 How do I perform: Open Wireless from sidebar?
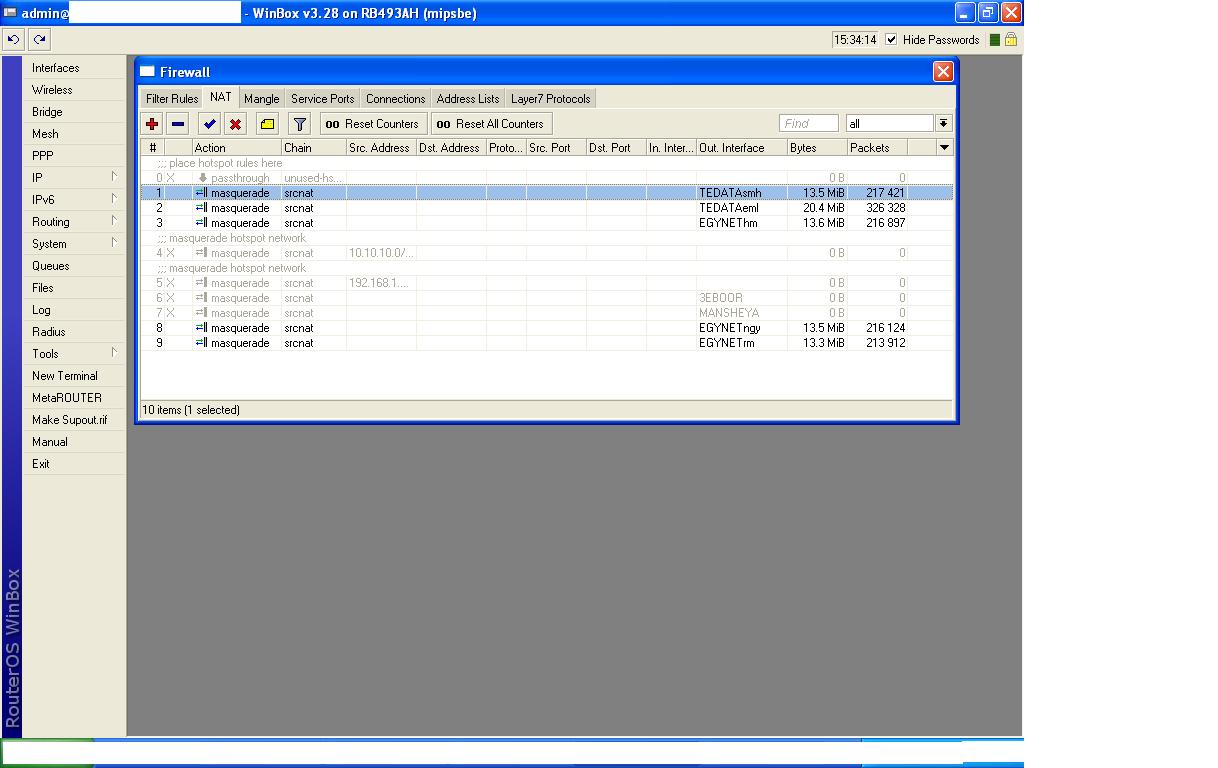[74, 90]
